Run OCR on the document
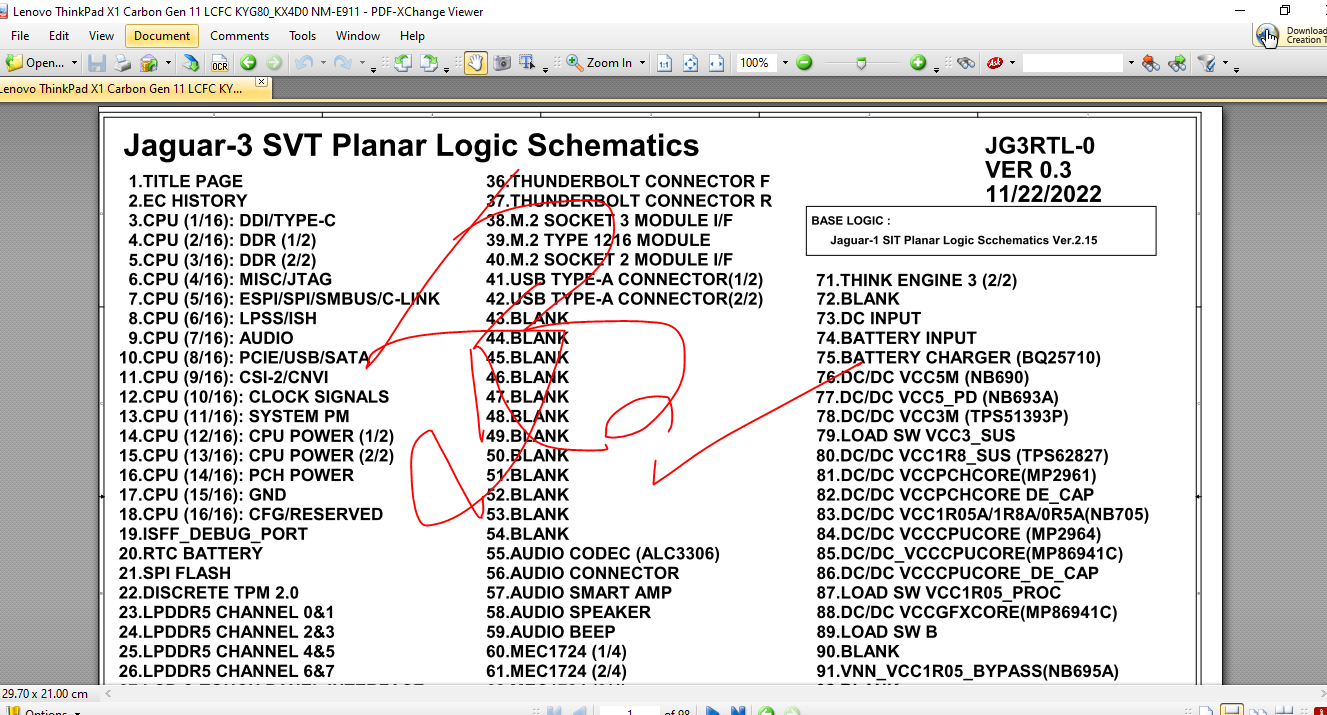This screenshot has height=715, width=1327. (219, 63)
